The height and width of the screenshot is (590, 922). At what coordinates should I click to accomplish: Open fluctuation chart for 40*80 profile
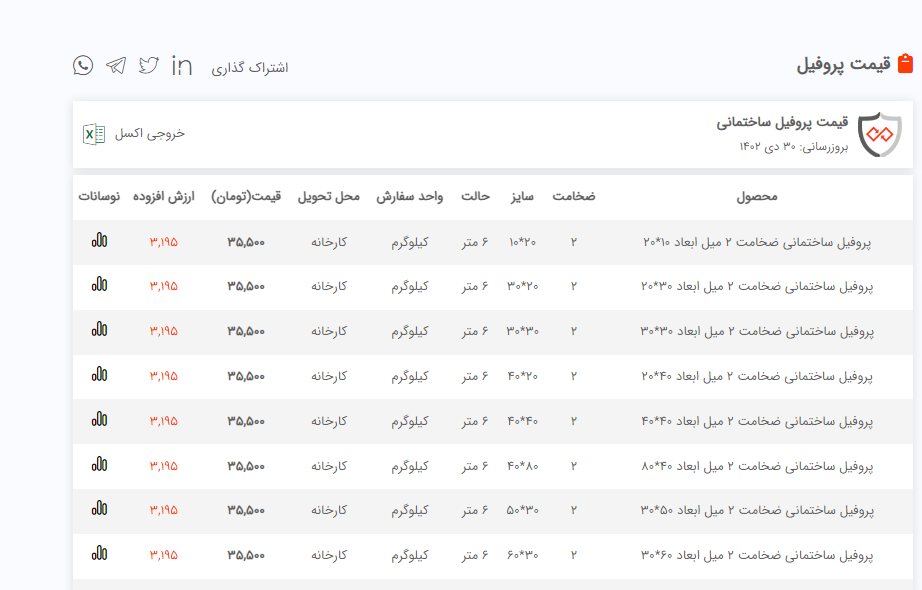[99, 465]
